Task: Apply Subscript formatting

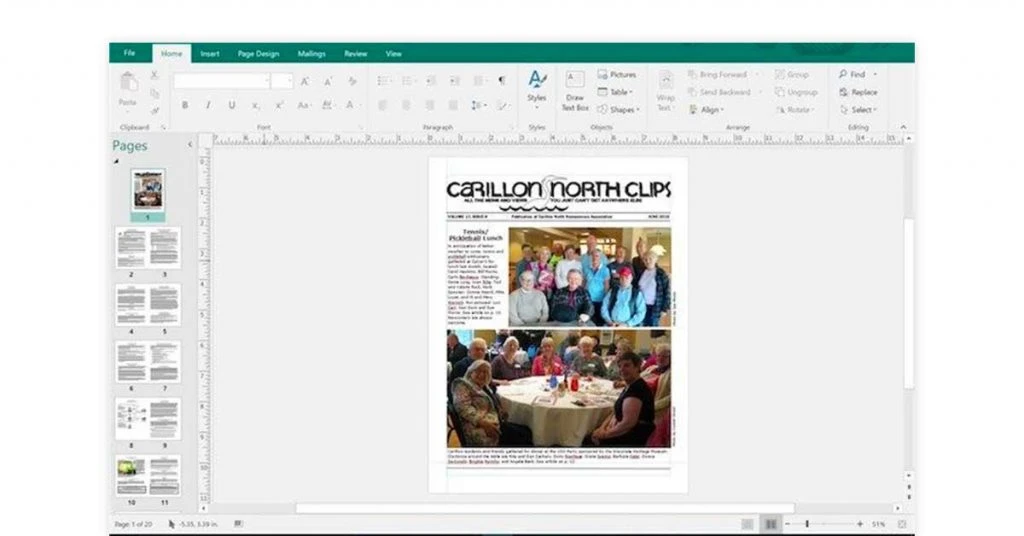Action: pyautogui.click(x=255, y=105)
